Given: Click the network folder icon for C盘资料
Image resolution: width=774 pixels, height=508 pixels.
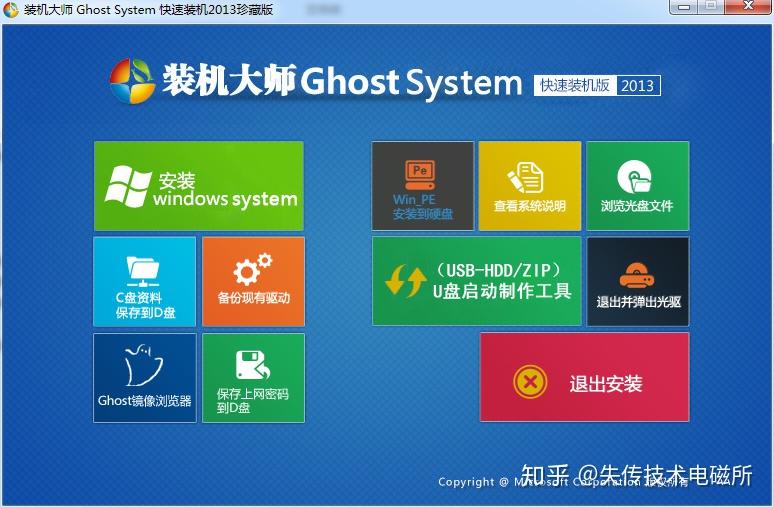Looking at the screenshot, I should coord(143,271).
